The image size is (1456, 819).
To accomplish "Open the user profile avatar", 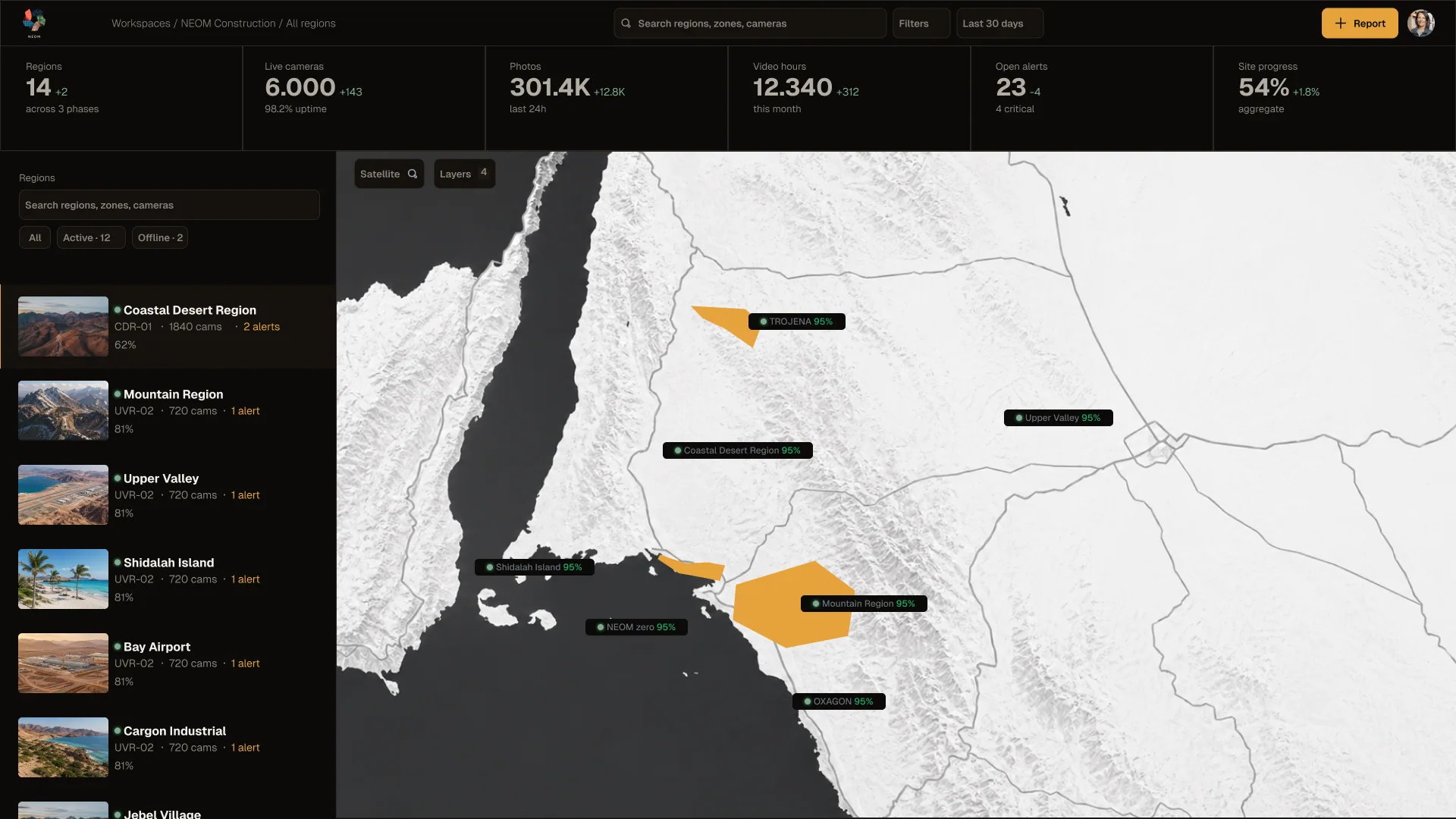I will pyautogui.click(x=1421, y=24).
